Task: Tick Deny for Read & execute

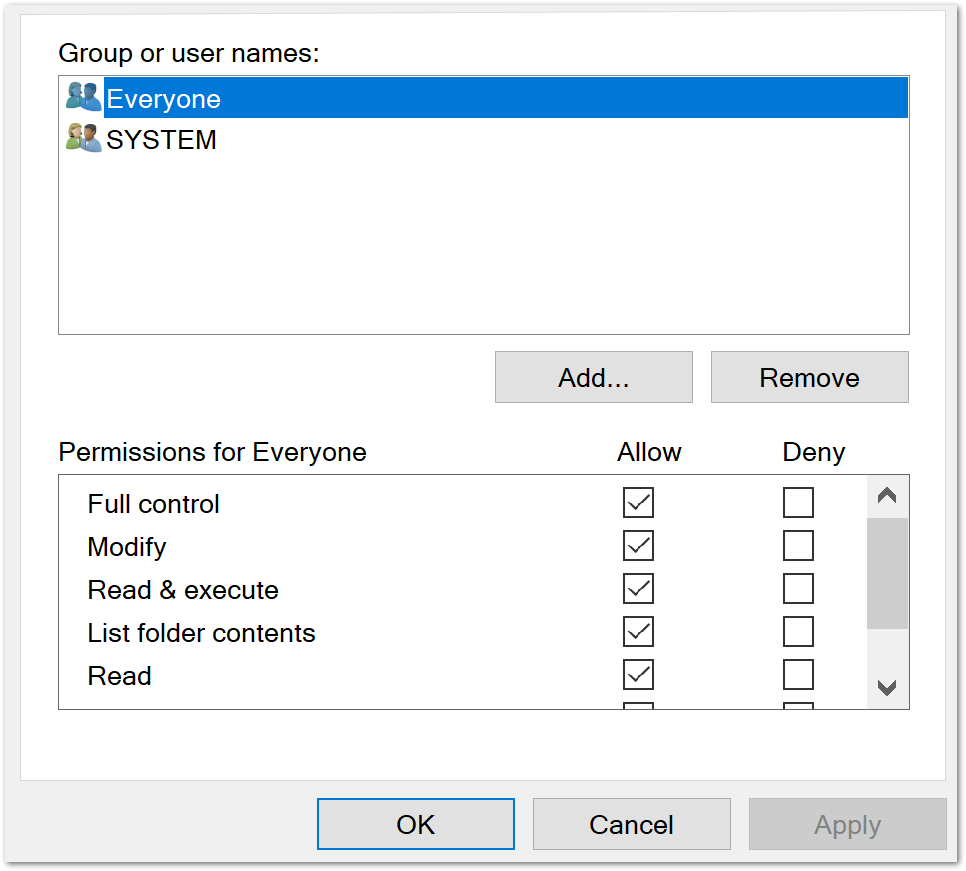Action: click(x=798, y=589)
